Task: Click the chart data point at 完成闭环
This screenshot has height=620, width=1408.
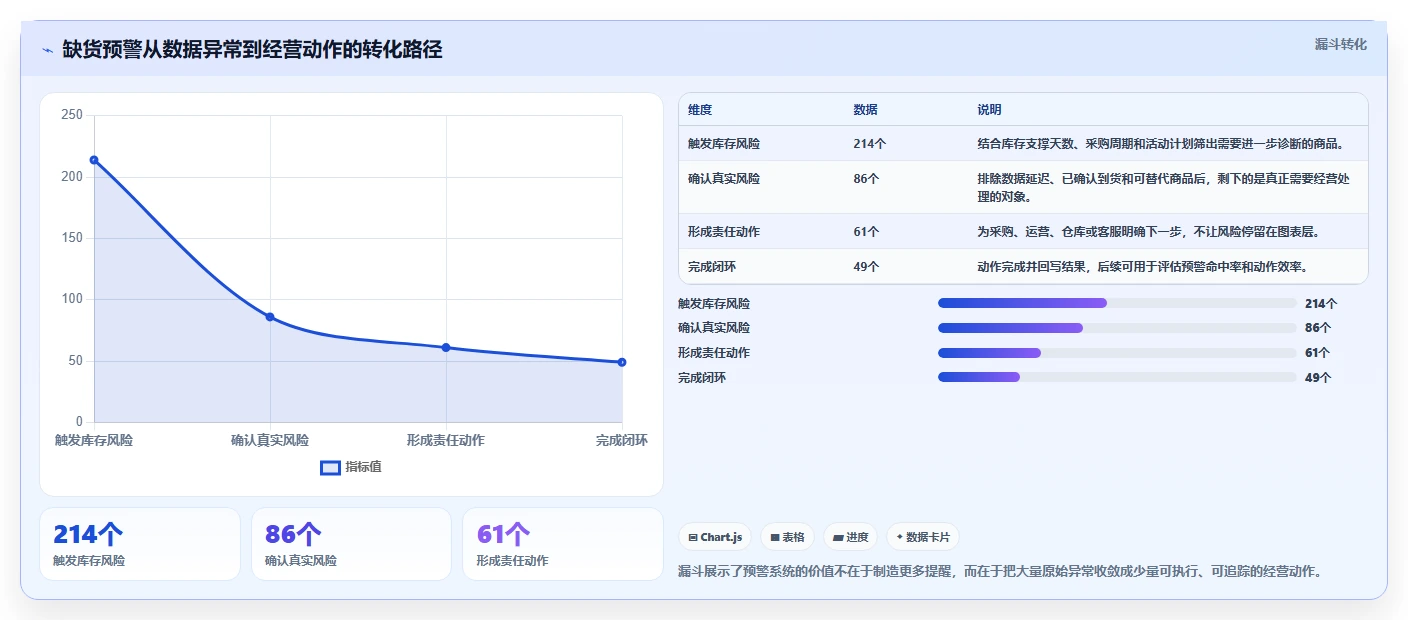Action: (622, 362)
